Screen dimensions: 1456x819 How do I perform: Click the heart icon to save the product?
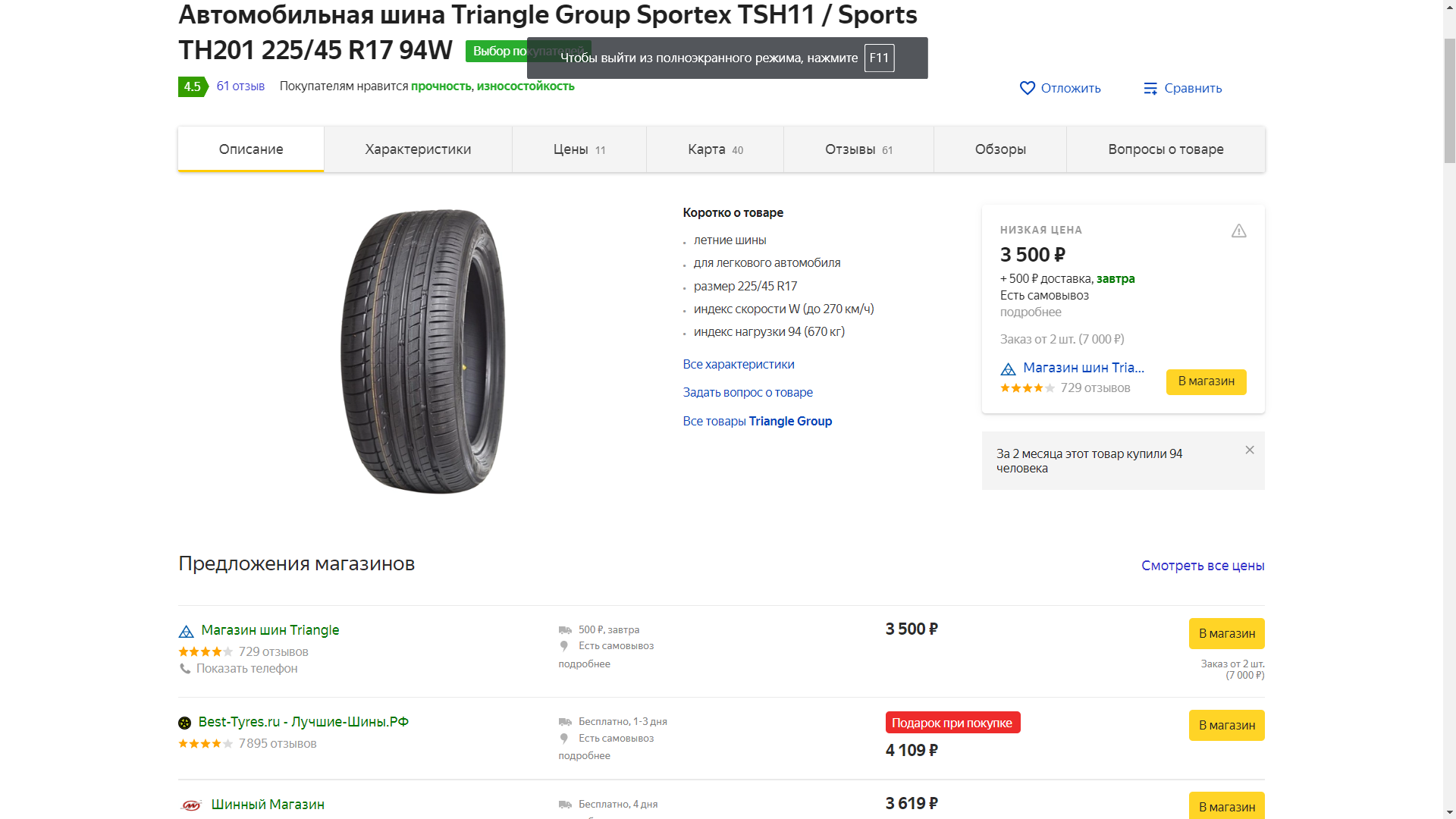[1028, 88]
